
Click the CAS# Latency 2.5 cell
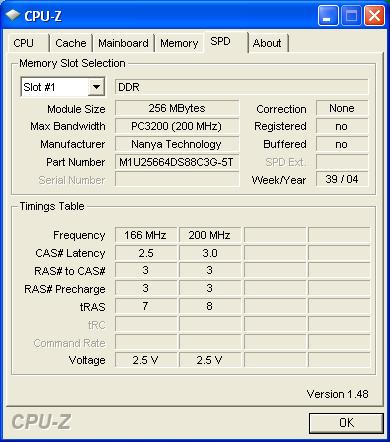(x=146, y=253)
